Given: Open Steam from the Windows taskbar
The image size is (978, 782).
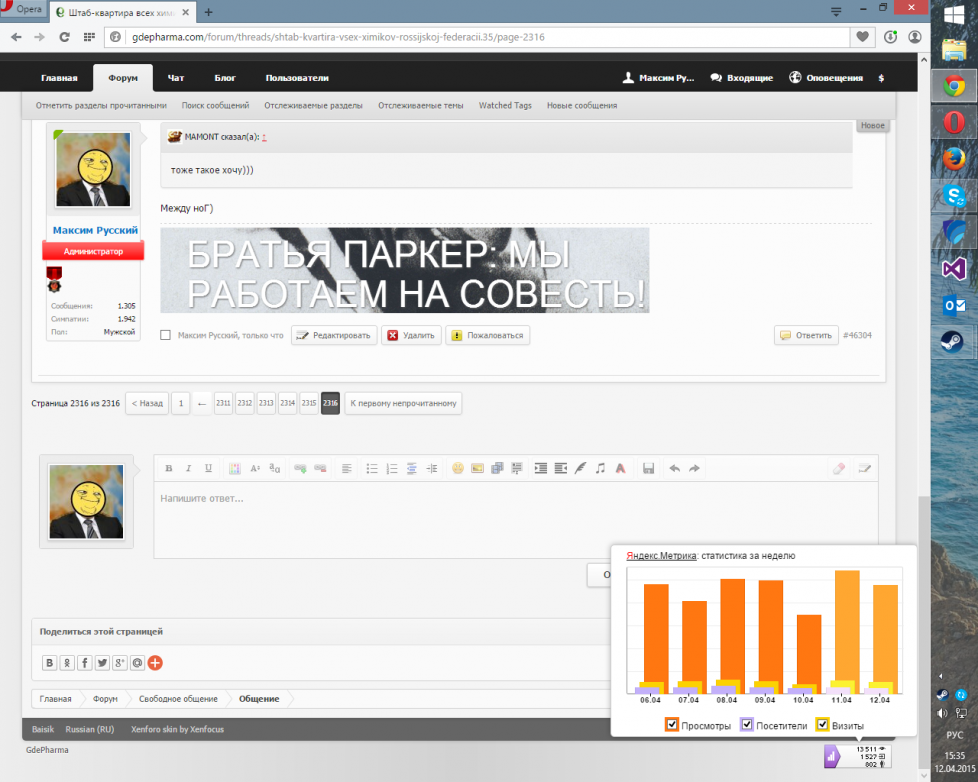Looking at the screenshot, I should [x=951, y=343].
